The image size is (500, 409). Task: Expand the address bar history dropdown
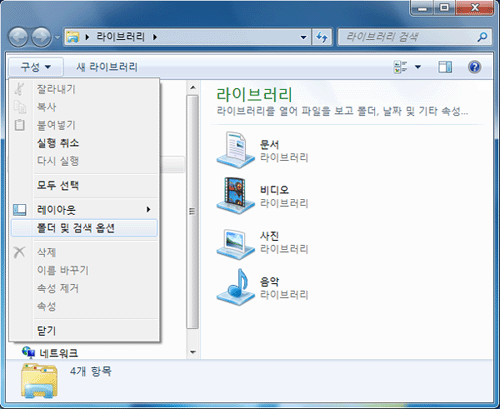coord(303,37)
